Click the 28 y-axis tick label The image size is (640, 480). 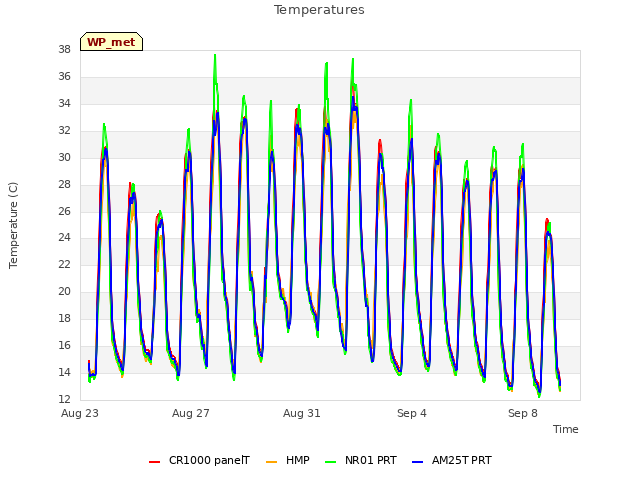pos(64,184)
